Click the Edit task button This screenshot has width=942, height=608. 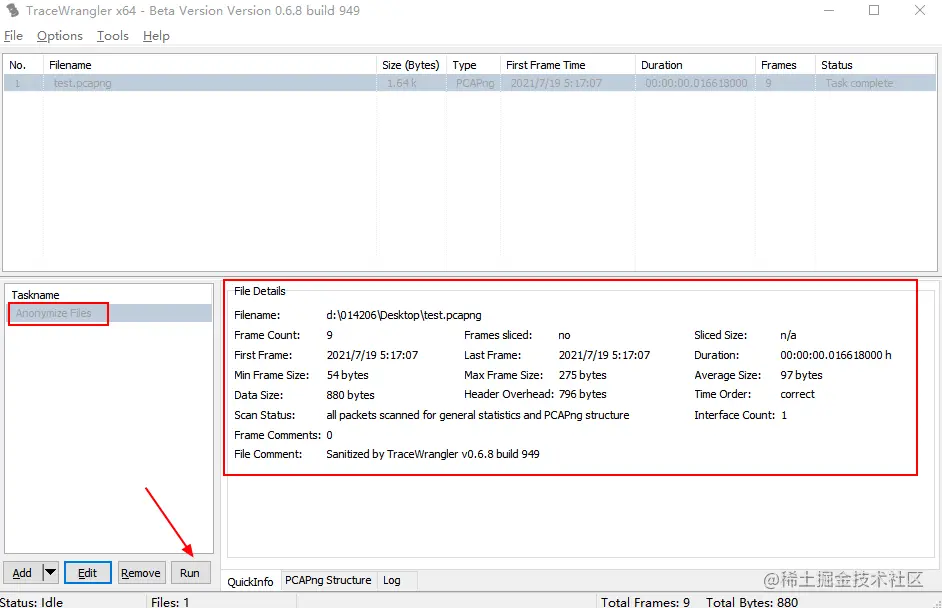click(87, 573)
